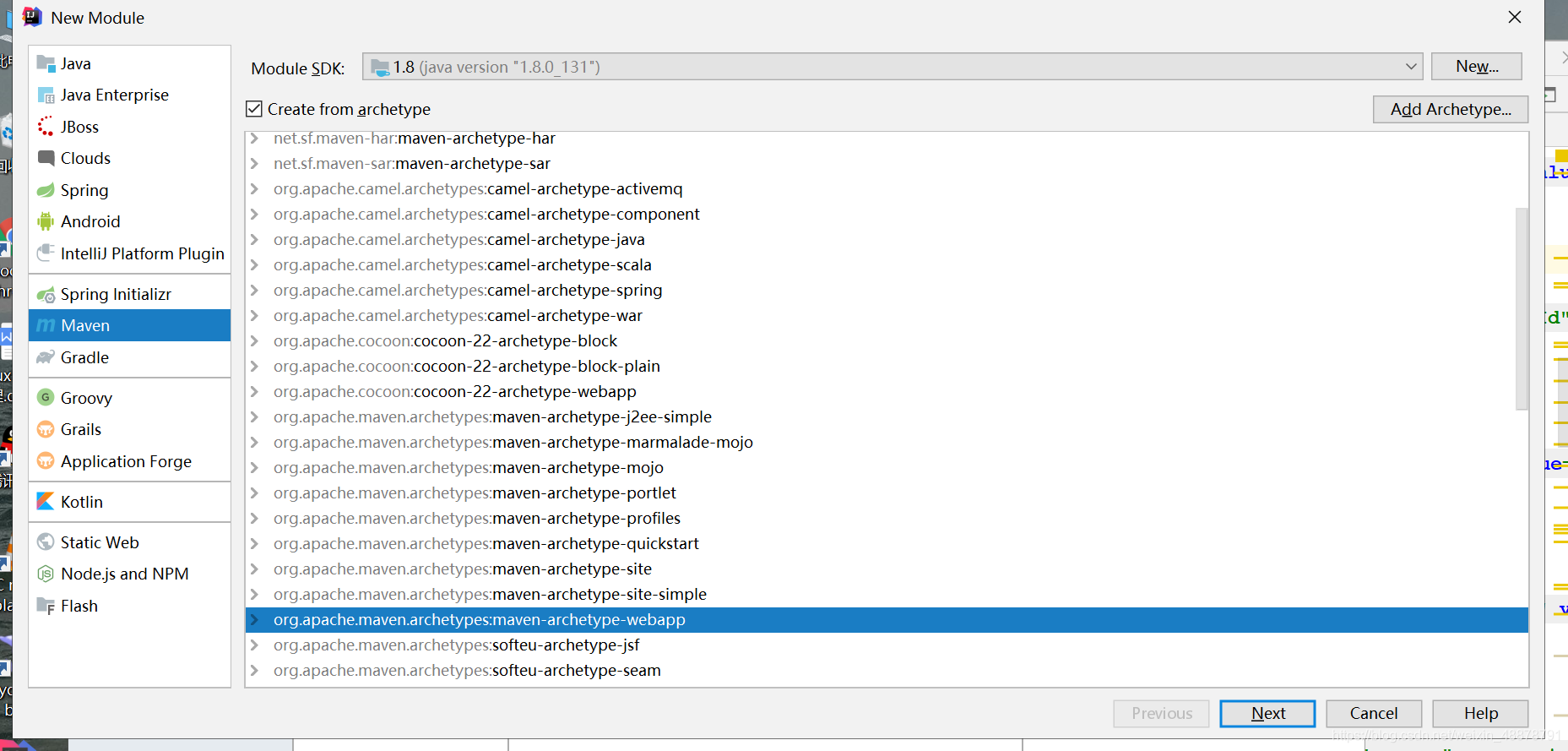Click the Gradle elephant icon
The height and width of the screenshot is (751, 1568).
(x=46, y=357)
